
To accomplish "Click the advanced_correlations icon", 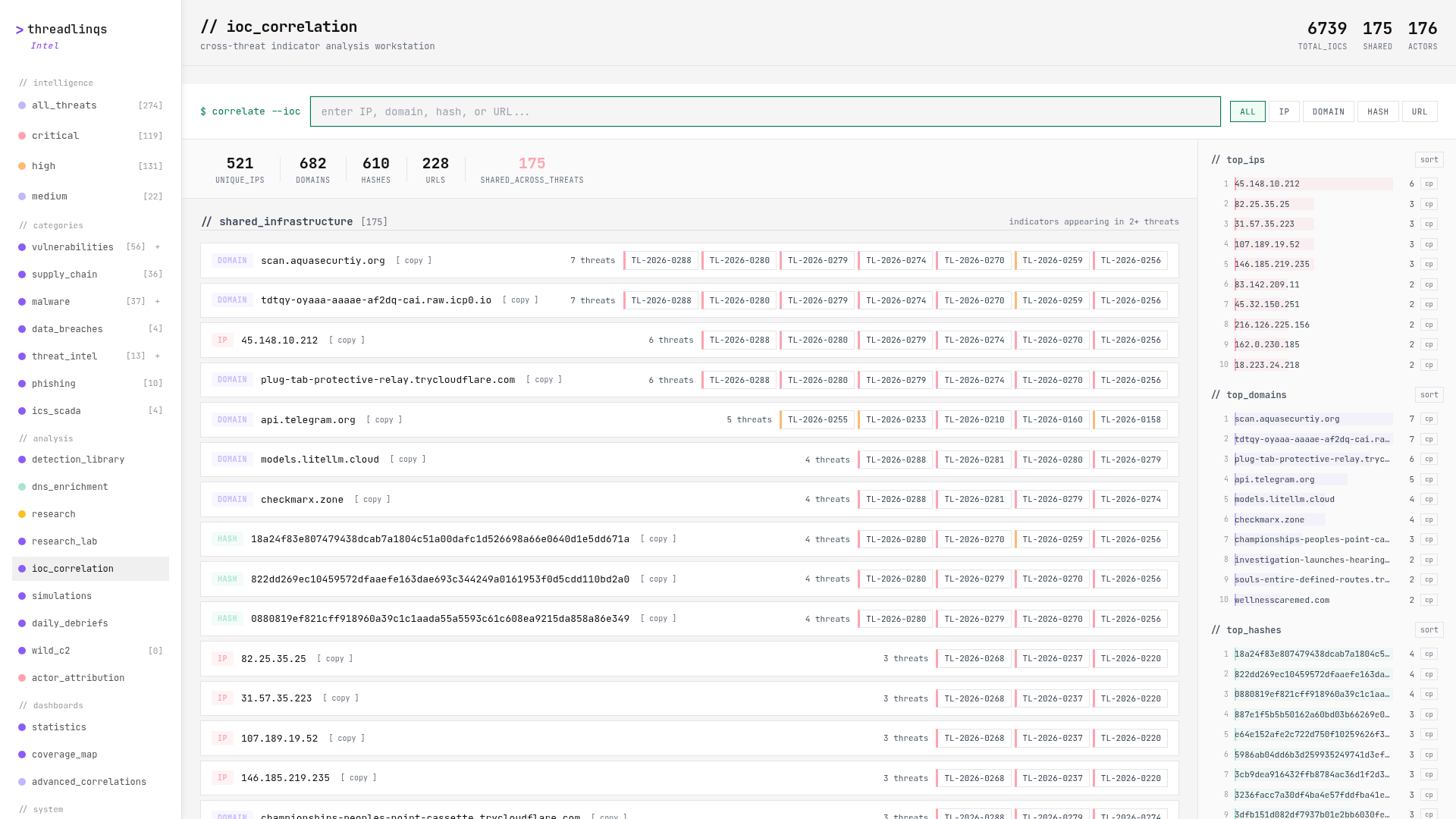I will click(x=21, y=782).
